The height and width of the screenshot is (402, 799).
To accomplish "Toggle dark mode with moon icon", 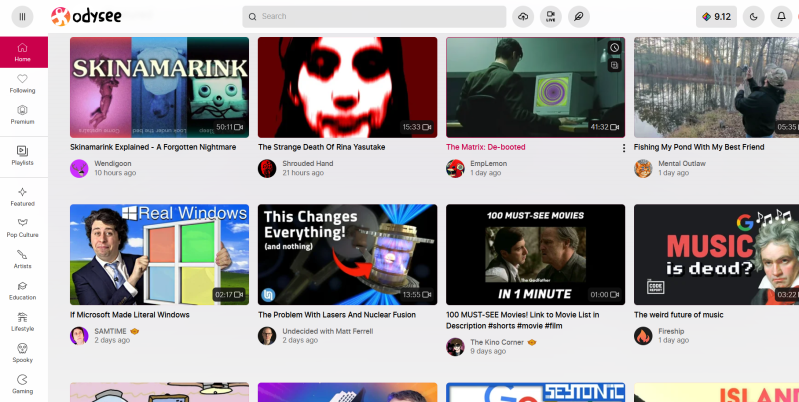I will coord(754,17).
